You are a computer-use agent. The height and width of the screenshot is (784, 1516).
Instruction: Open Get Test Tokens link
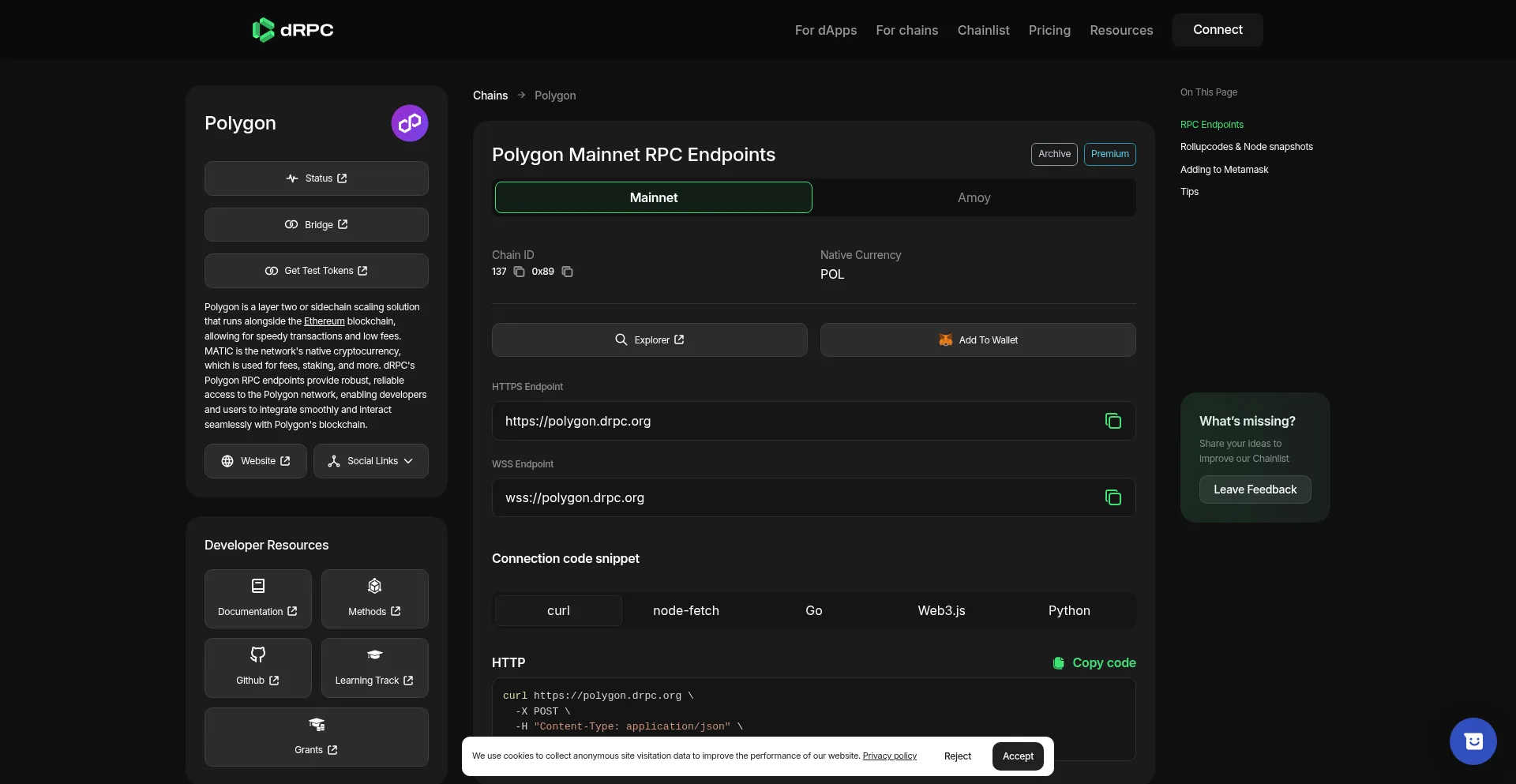pos(317,271)
